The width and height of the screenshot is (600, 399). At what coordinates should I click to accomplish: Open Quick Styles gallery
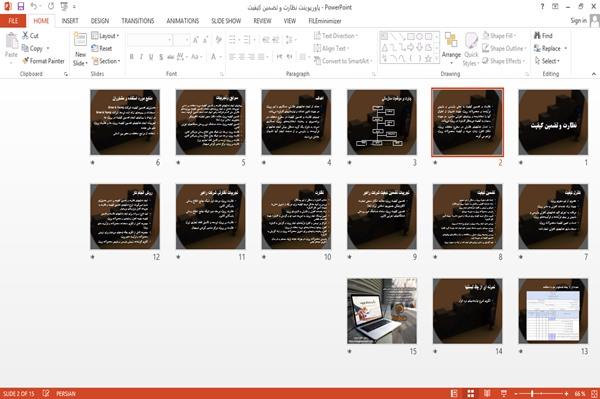pyautogui.click(x=471, y=49)
